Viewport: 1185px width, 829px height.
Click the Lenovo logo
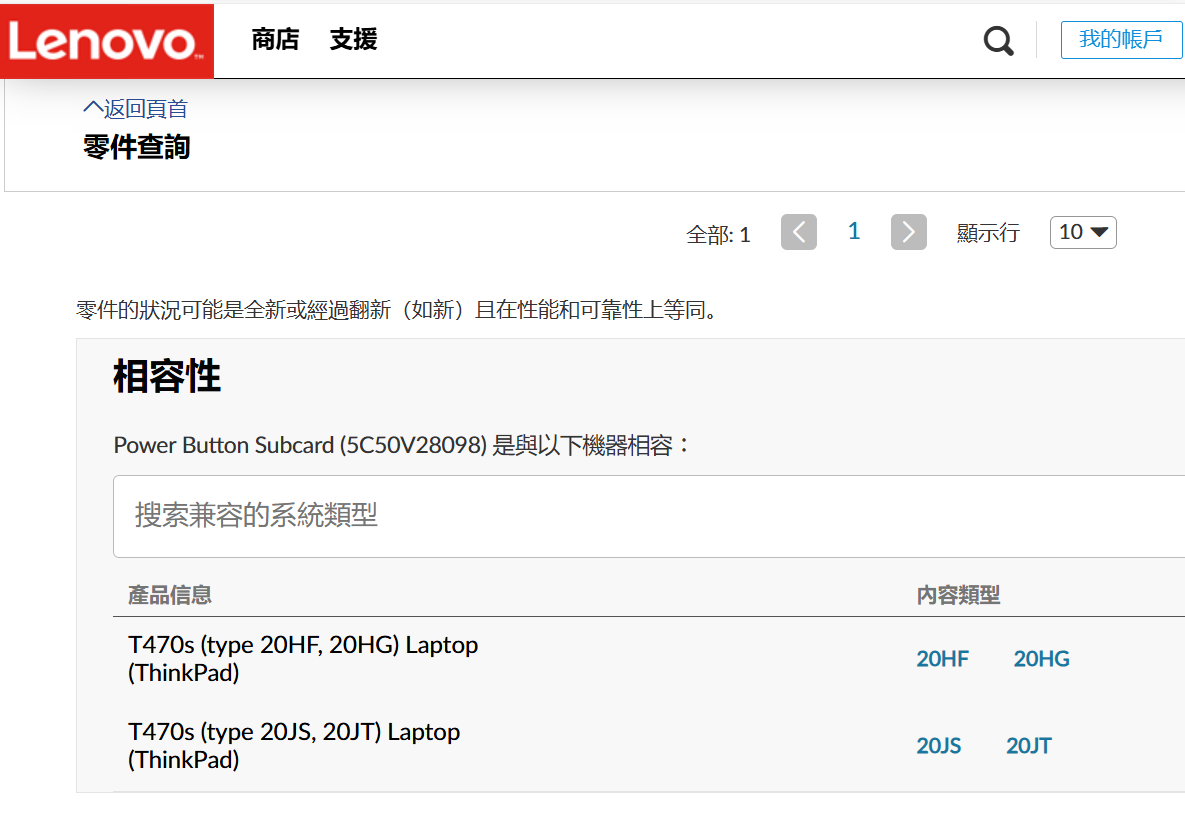(107, 41)
